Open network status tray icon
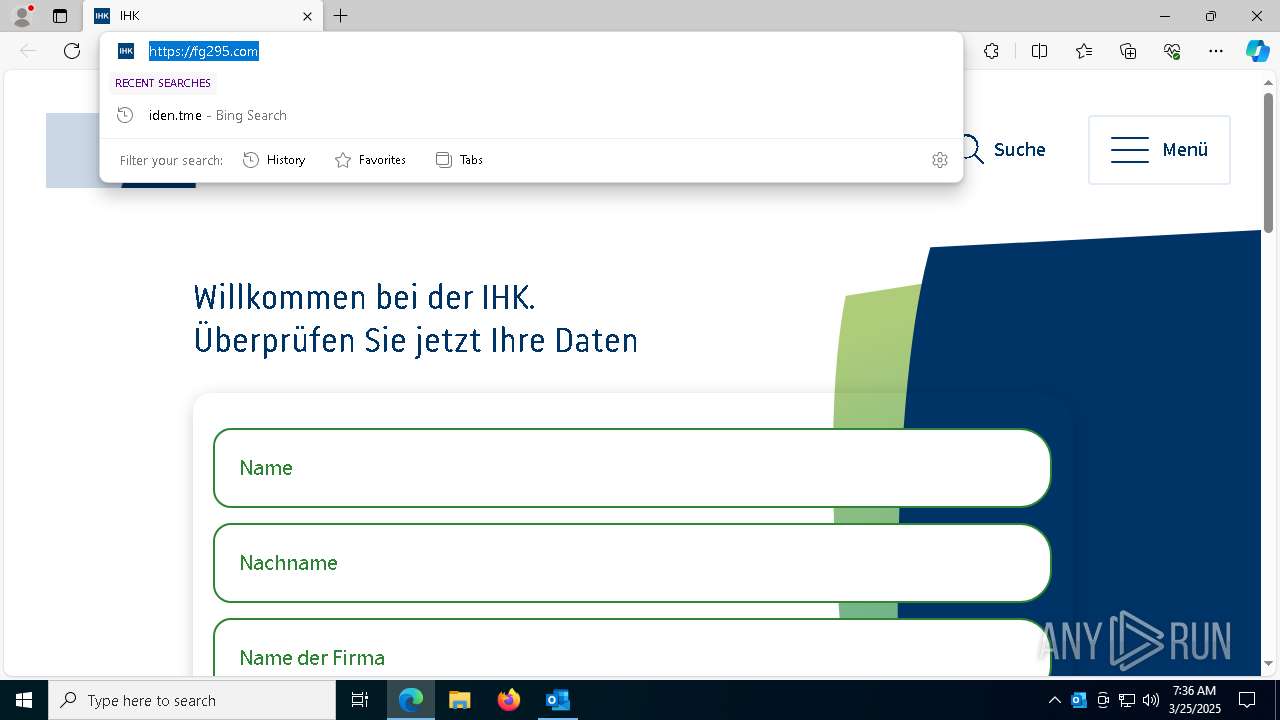The image size is (1280, 720). (1127, 700)
